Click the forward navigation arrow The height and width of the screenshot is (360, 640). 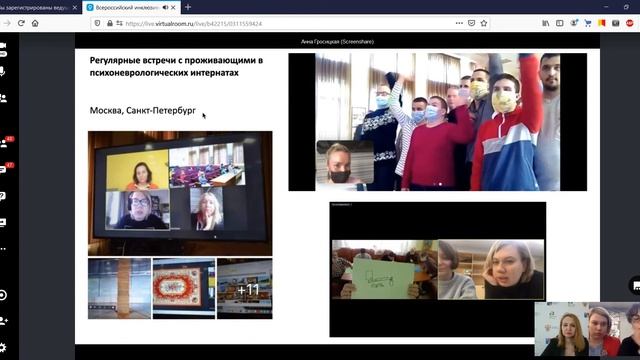(x=7, y=23)
